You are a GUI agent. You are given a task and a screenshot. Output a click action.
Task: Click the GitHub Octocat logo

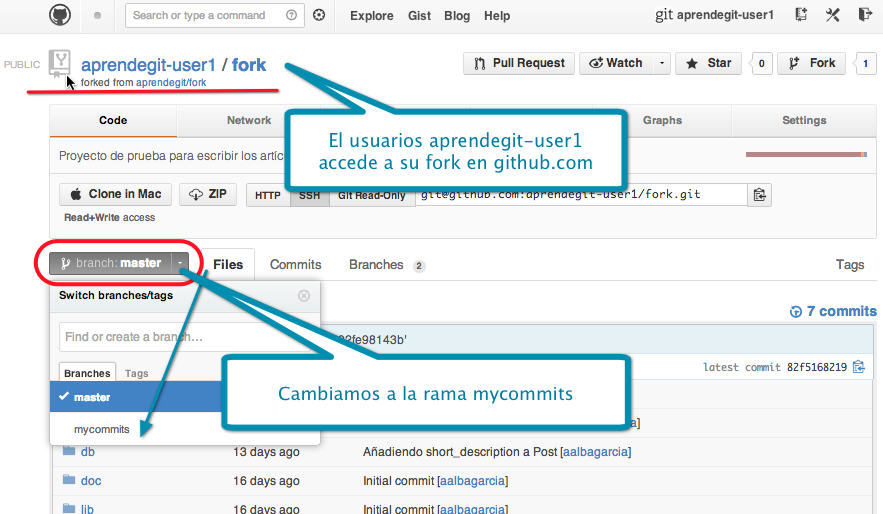tap(60, 15)
